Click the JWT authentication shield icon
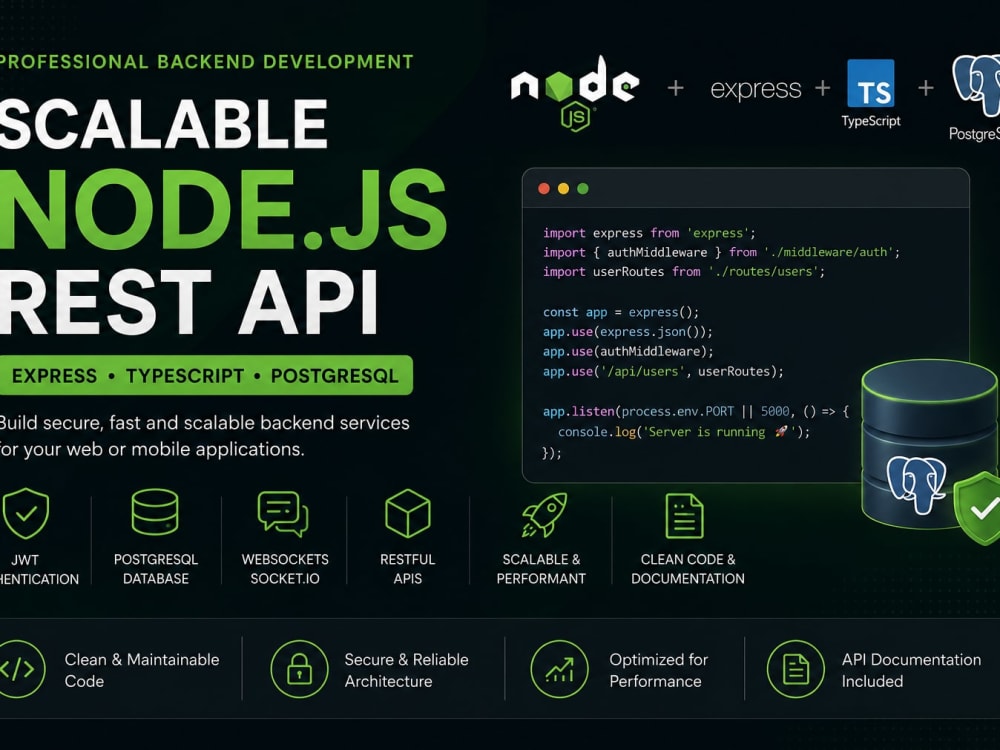This screenshot has height=750, width=1000. pyautogui.click(x=26, y=513)
